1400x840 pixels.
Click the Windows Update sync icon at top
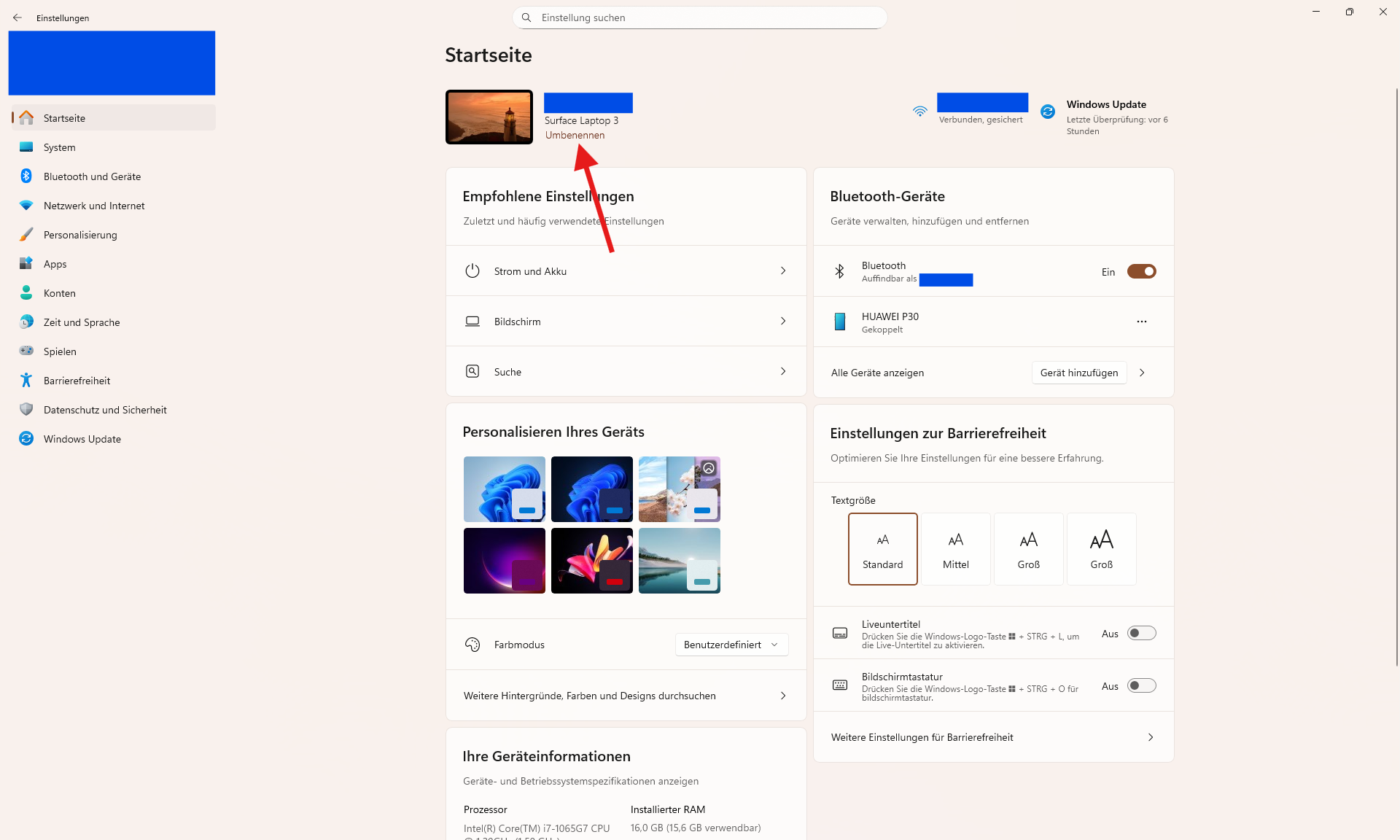tap(1048, 112)
